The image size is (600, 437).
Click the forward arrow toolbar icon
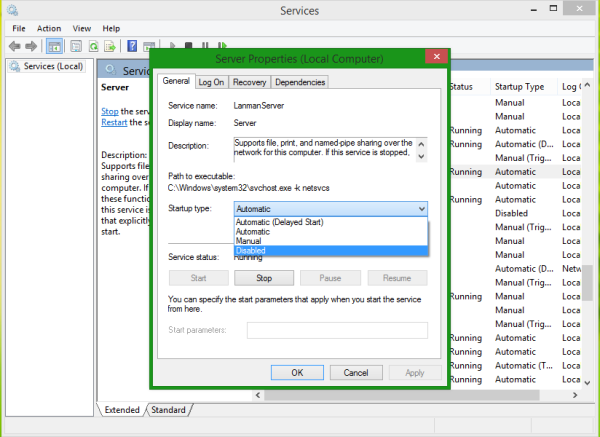pos(31,46)
